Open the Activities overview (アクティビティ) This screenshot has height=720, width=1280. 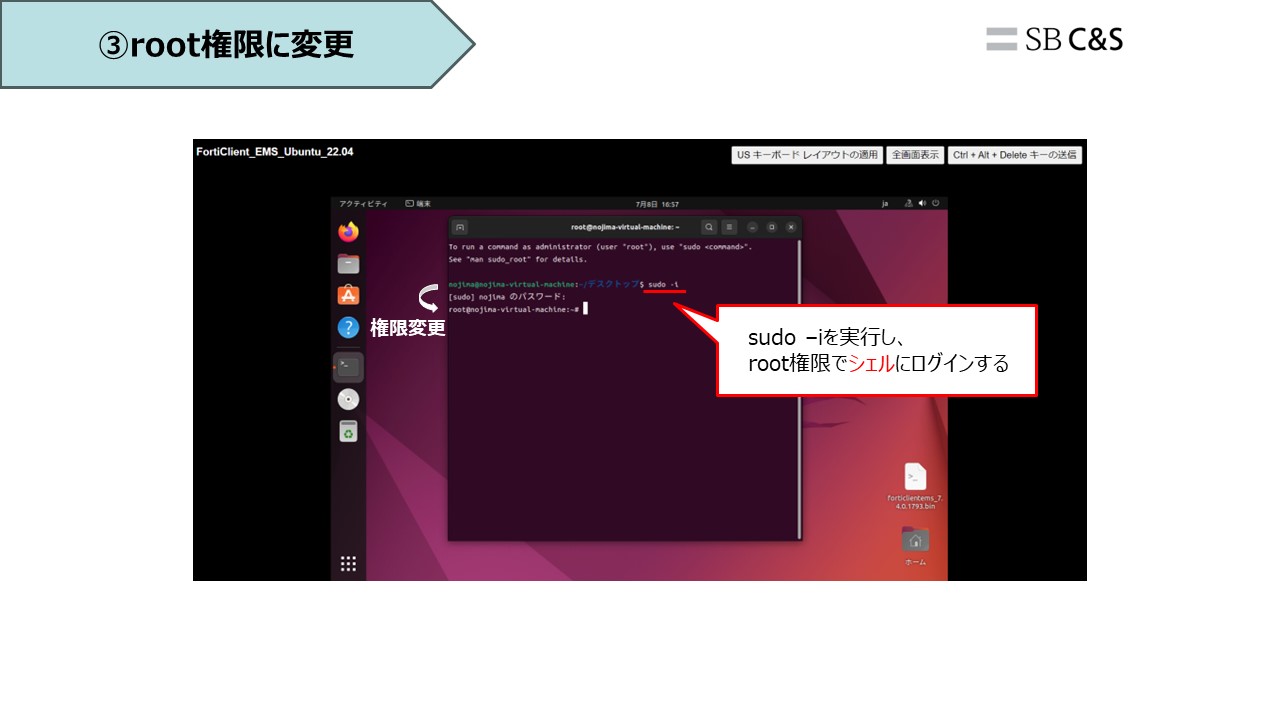363,203
